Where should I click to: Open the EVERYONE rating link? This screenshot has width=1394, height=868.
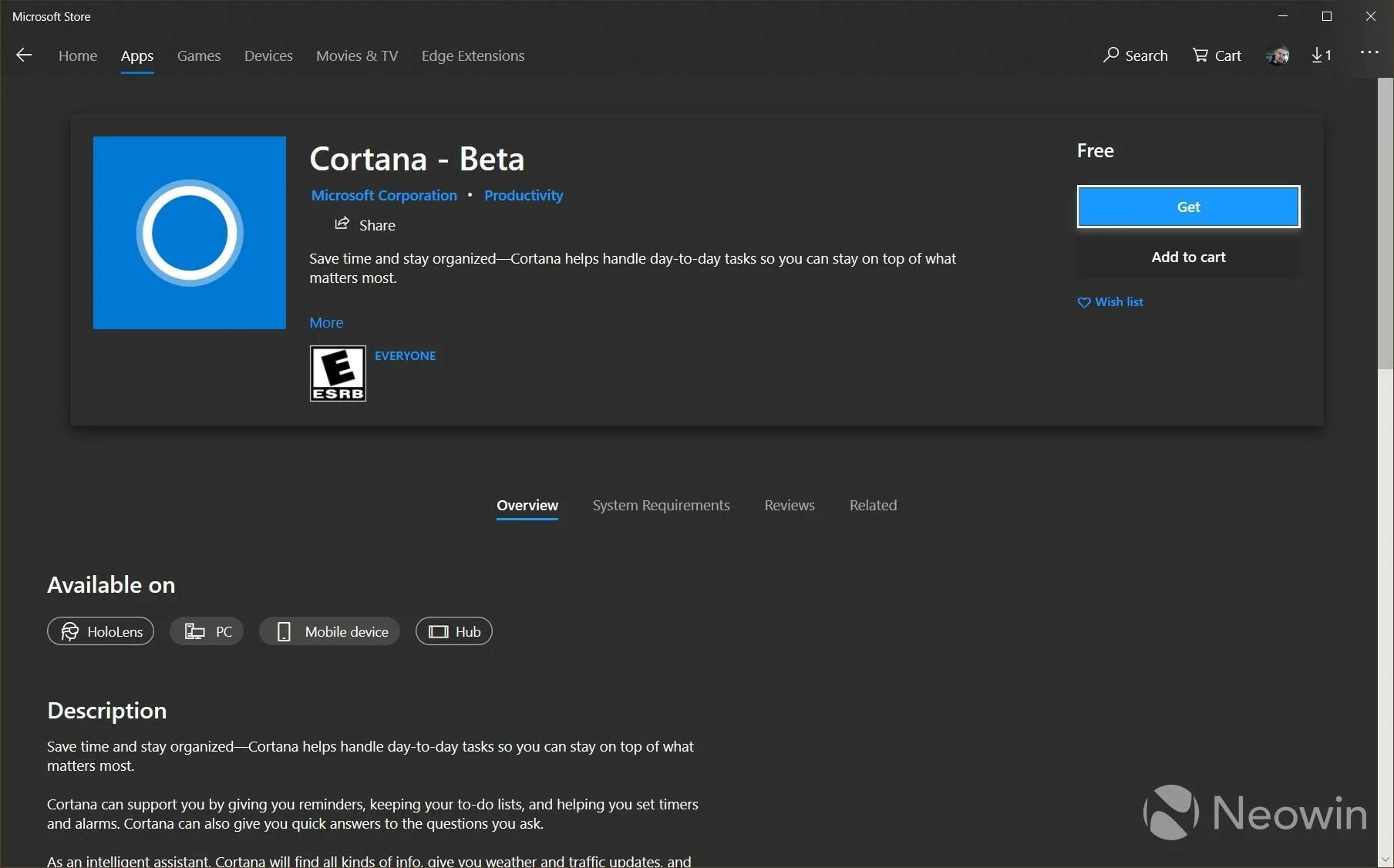pyautogui.click(x=406, y=356)
